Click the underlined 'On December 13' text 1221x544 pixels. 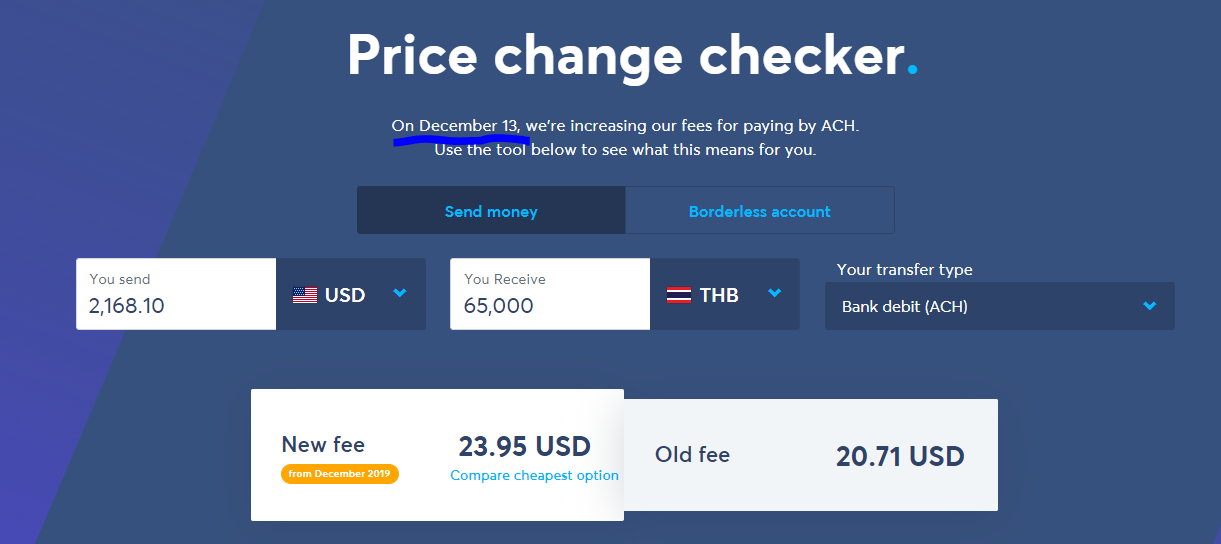click(456, 126)
